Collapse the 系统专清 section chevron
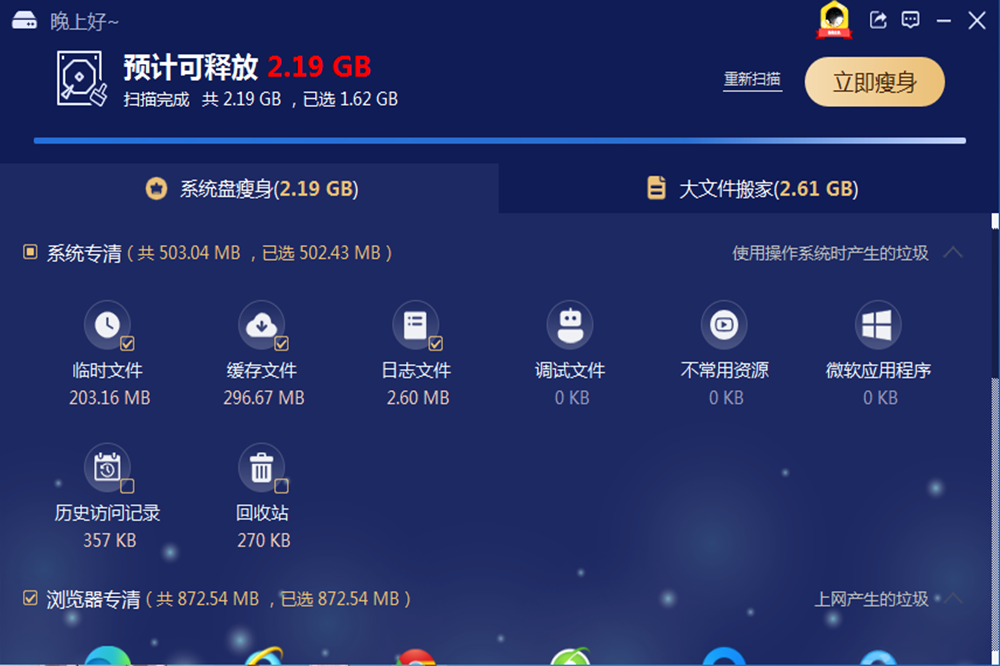The height and width of the screenshot is (666, 1000). coord(953,252)
